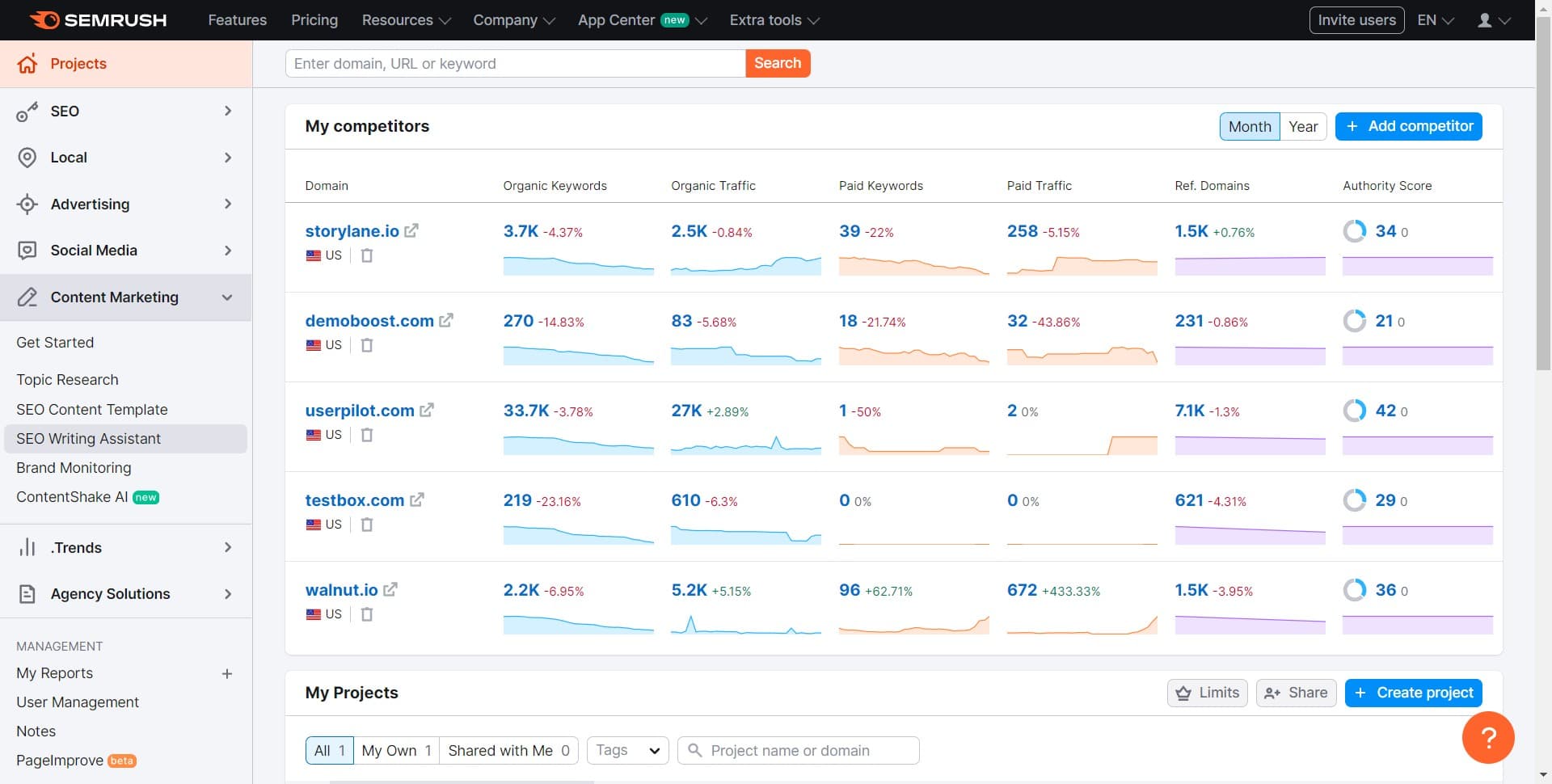Switch competitors view to Year
This screenshot has height=784, width=1552.
(x=1302, y=127)
